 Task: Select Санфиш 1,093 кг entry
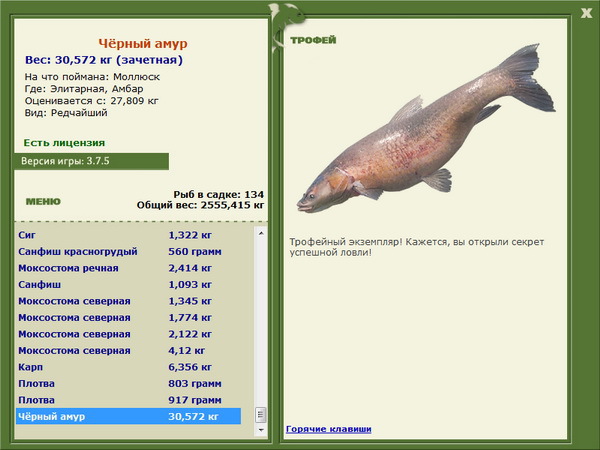[x=129, y=284]
